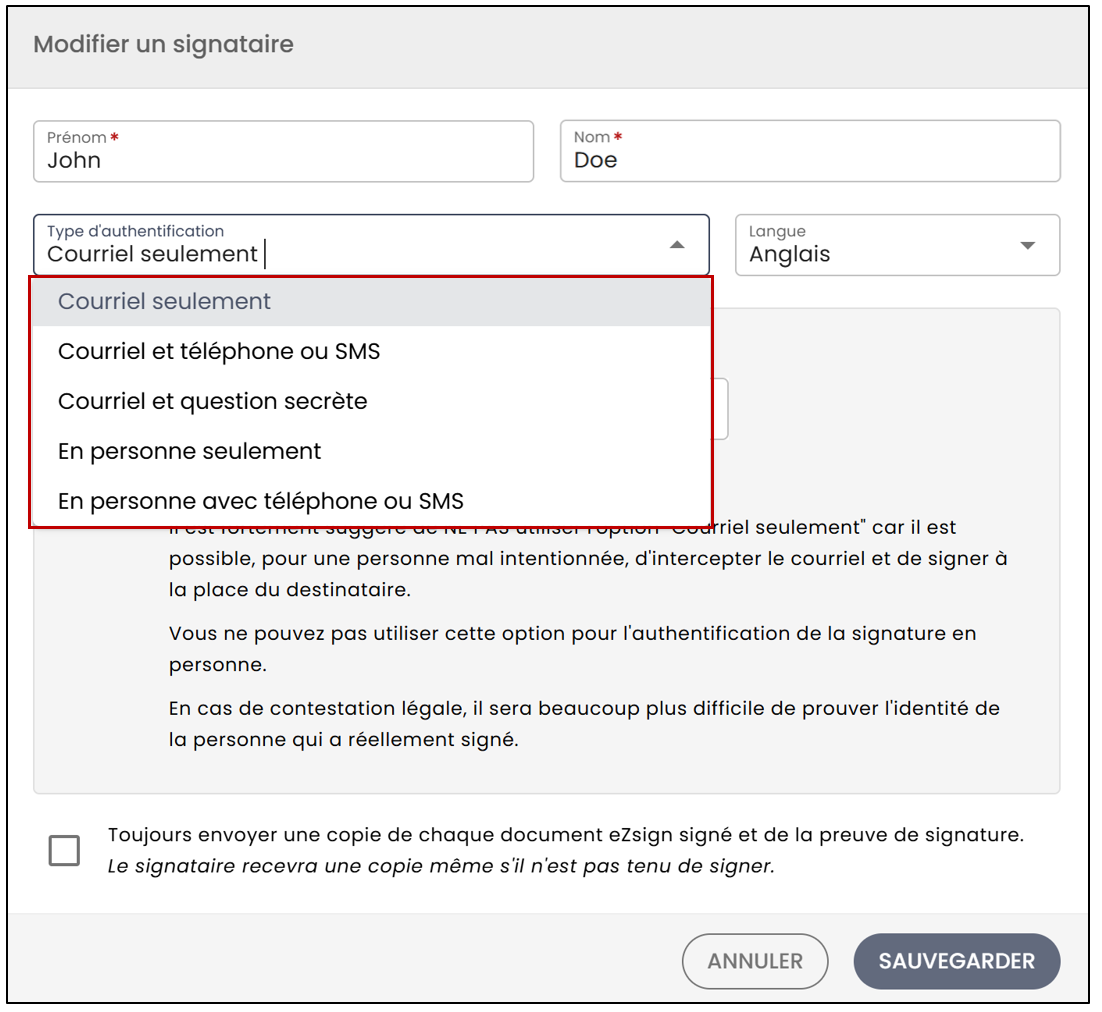Click the Type d'authentification combo box
The height and width of the screenshot is (1012, 1102).
point(371,245)
